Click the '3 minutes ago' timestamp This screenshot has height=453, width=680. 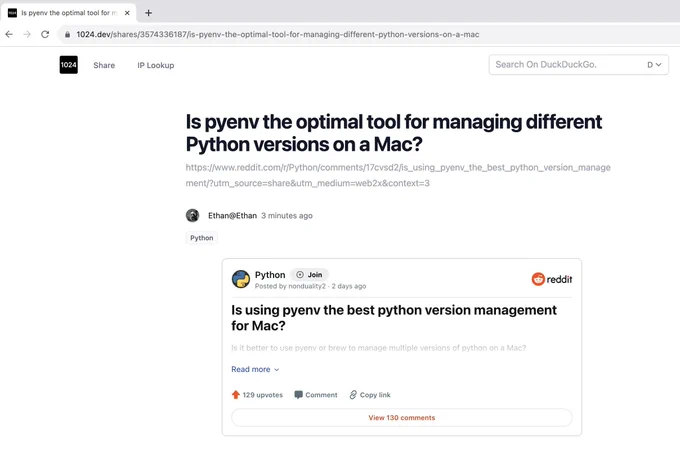coord(287,215)
